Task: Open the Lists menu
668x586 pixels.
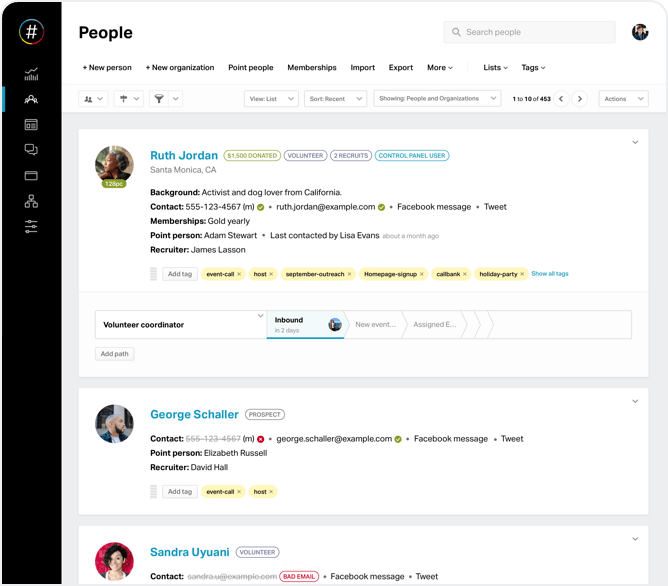Action: pos(495,68)
